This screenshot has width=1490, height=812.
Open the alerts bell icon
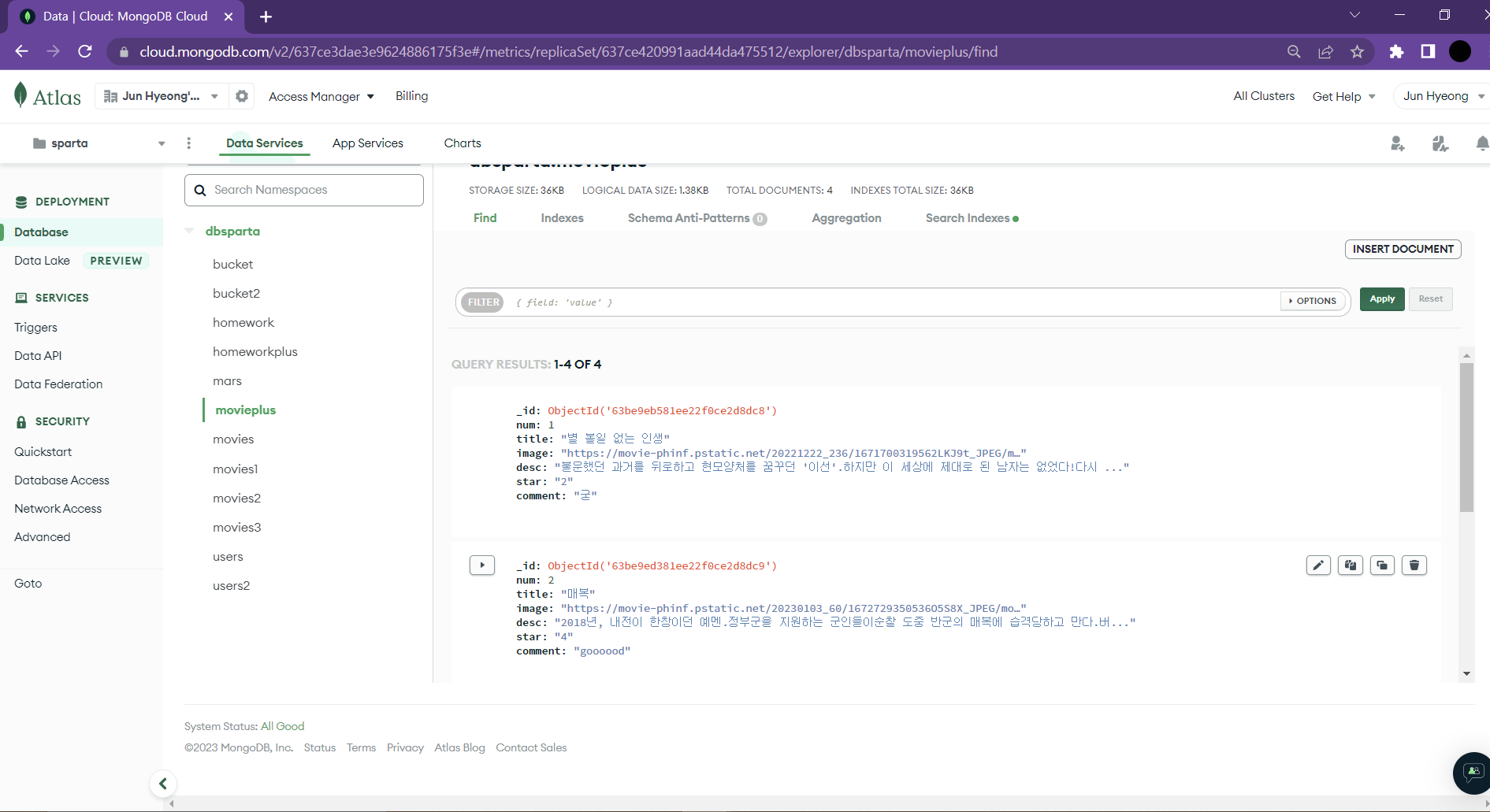tap(1482, 143)
